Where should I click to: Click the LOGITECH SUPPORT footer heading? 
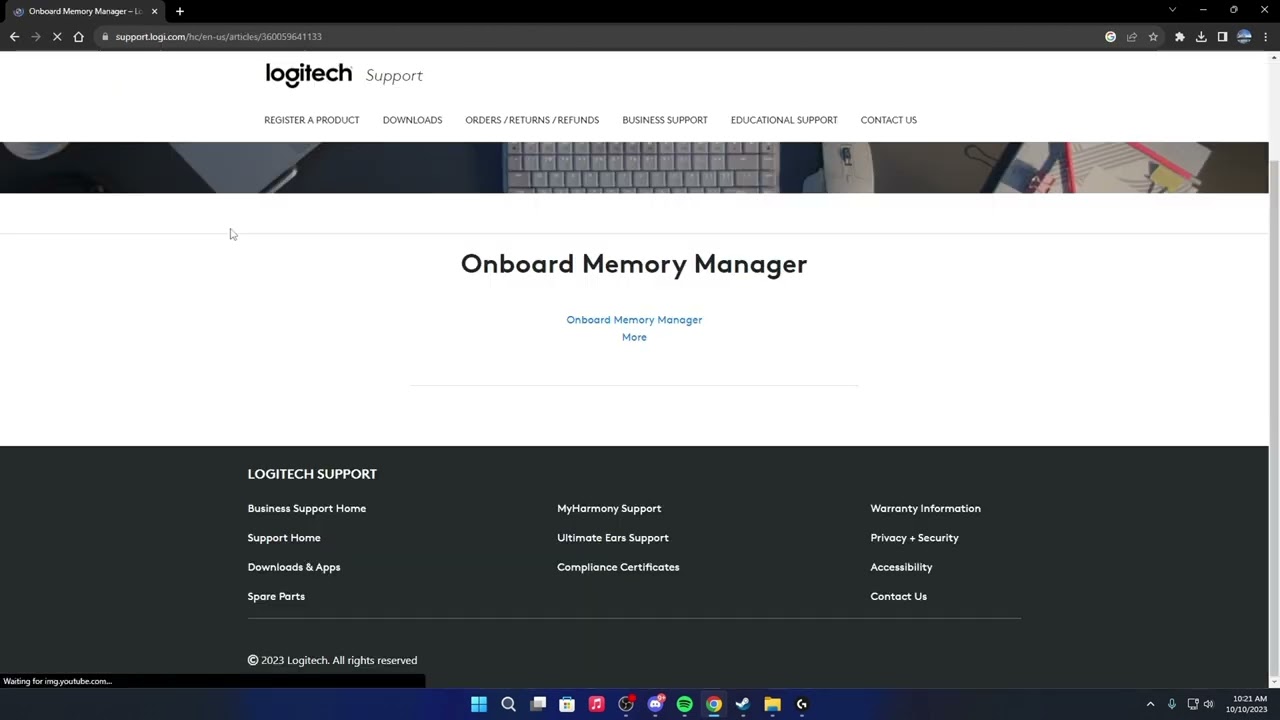(x=312, y=474)
